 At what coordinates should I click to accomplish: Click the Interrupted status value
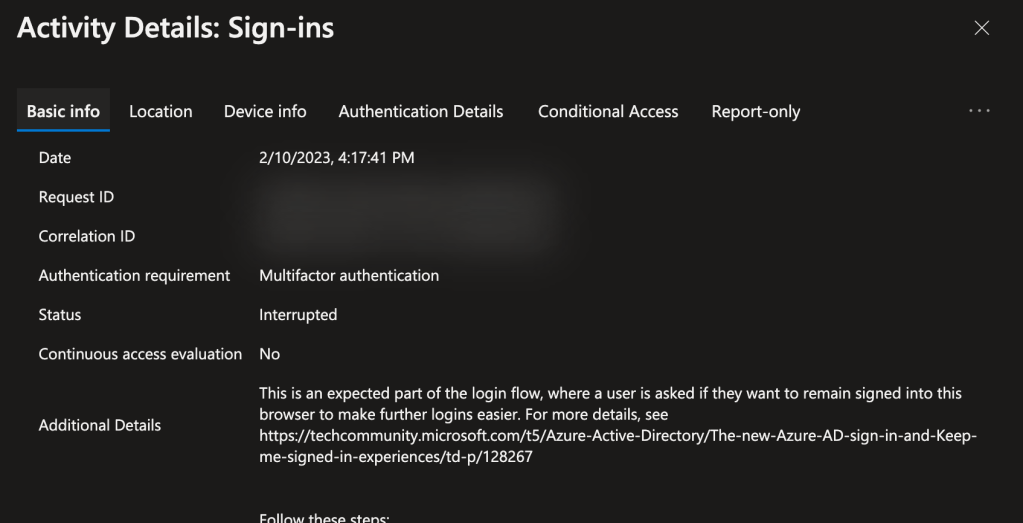tap(298, 314)
